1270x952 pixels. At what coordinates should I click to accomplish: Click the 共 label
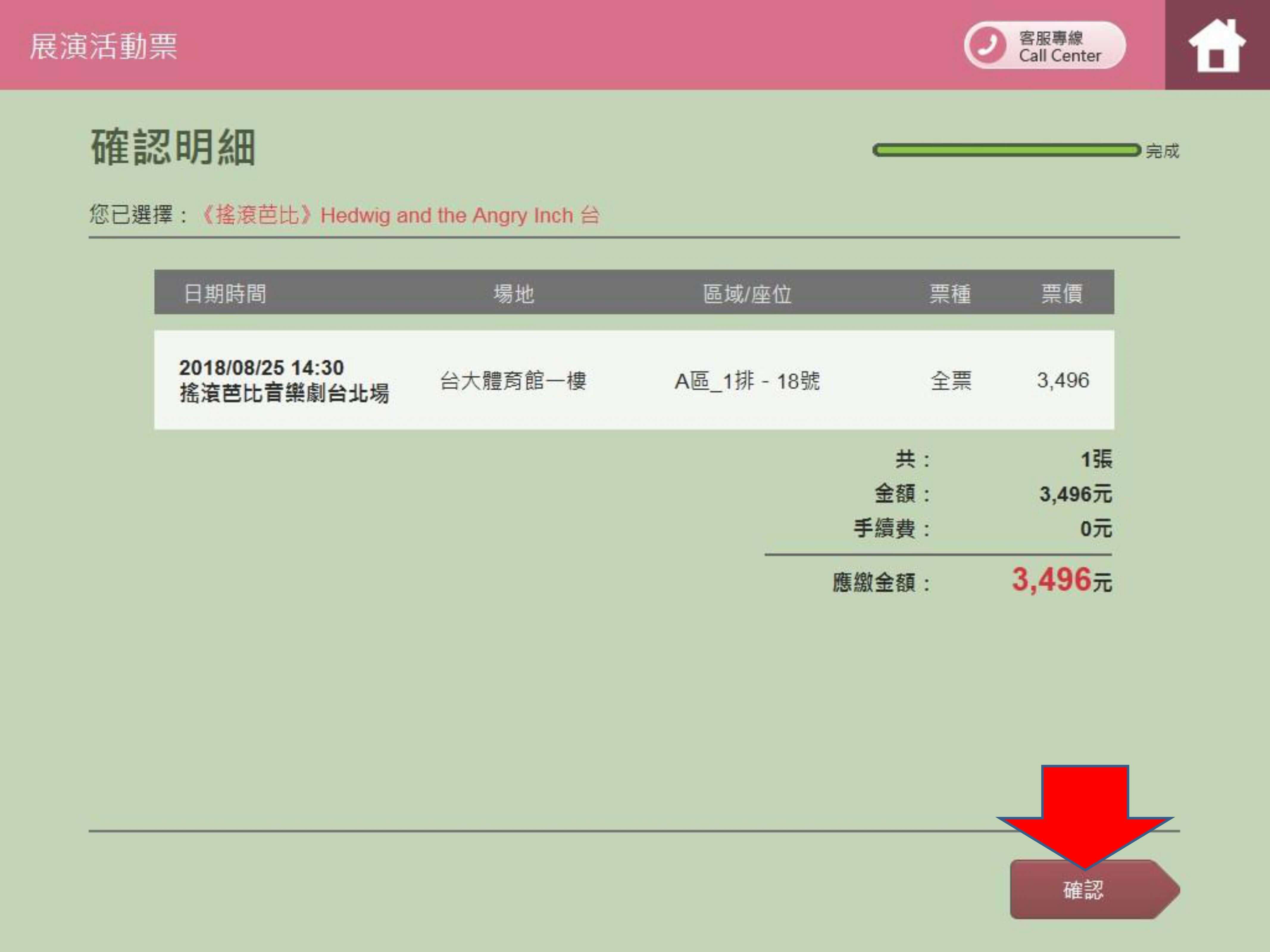[912, 459]
